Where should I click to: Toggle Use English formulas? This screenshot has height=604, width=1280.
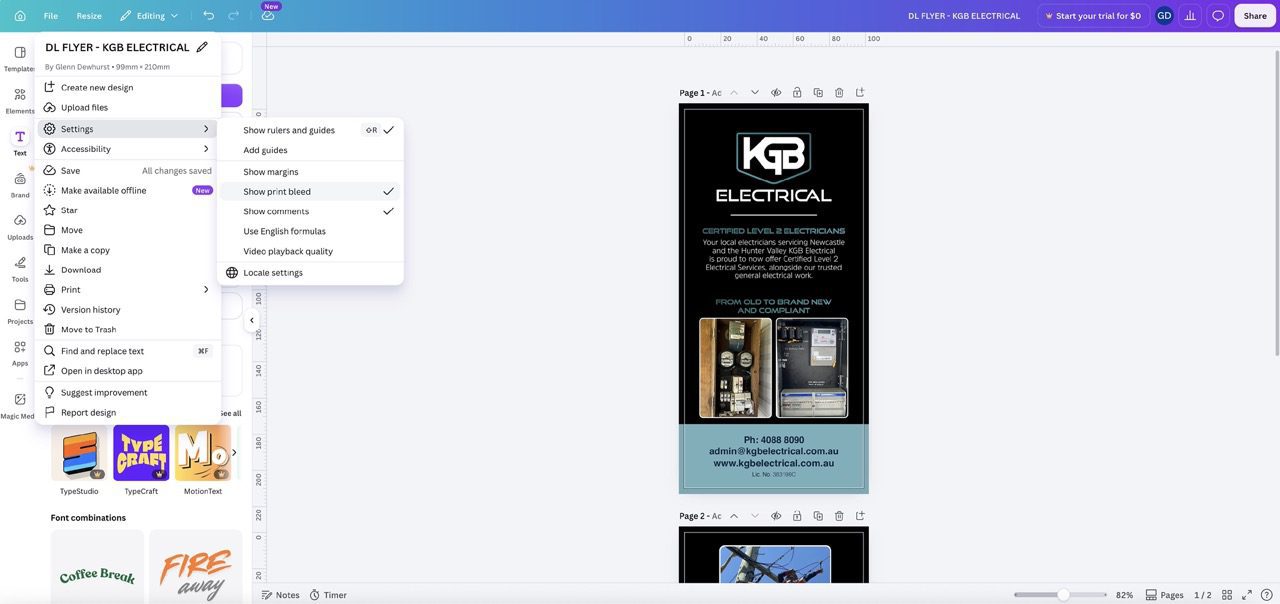click(310, 231)
